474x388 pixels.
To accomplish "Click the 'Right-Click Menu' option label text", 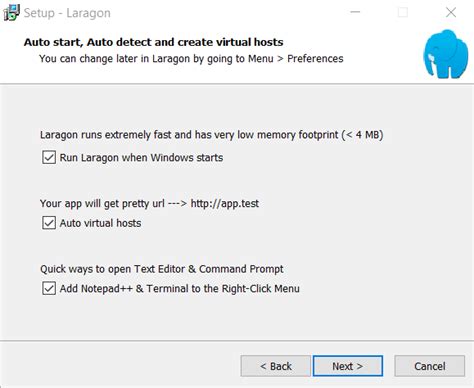I will pos(180,289).
